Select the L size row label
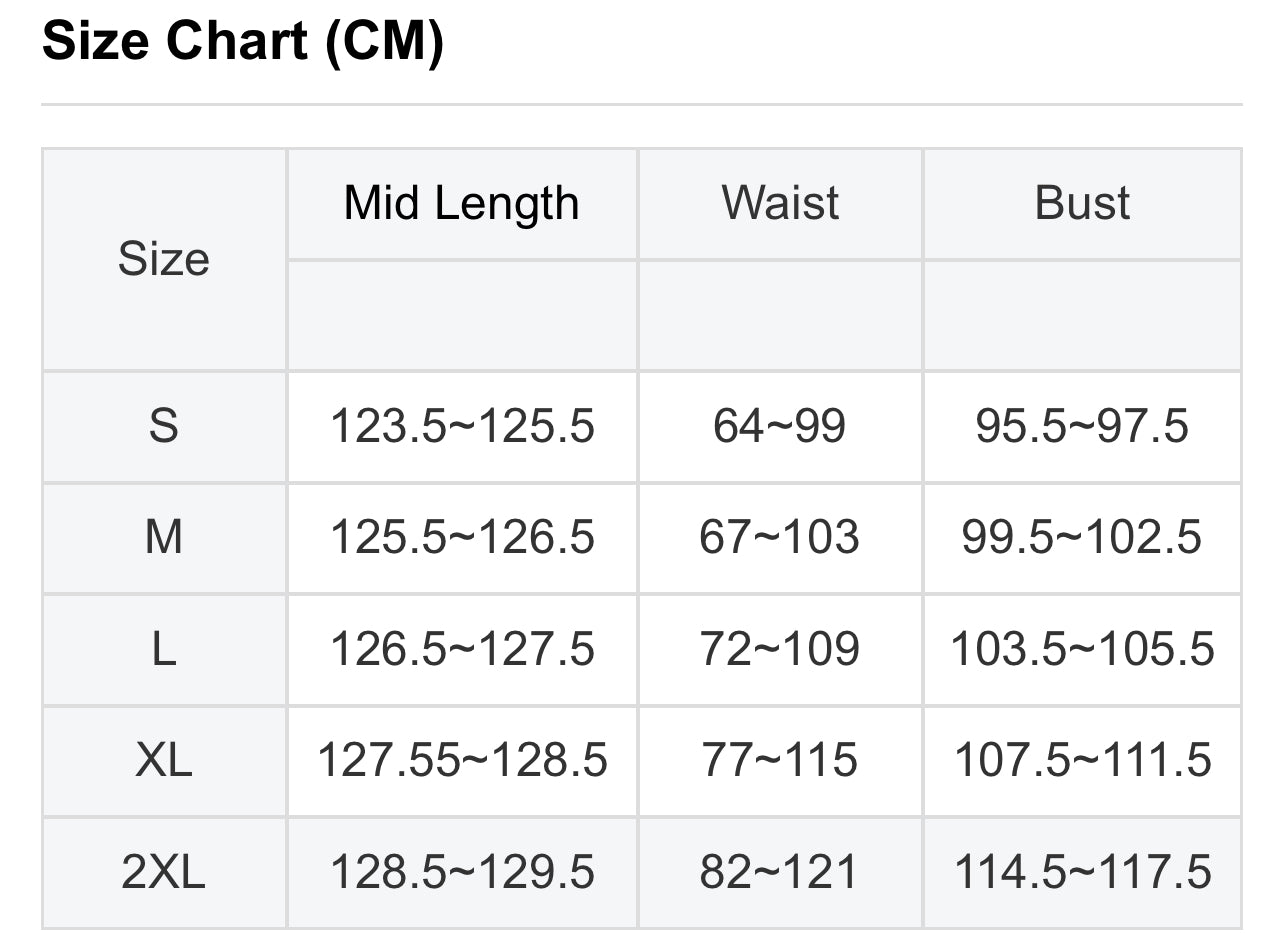1284x952 pixels. point(164,649)
